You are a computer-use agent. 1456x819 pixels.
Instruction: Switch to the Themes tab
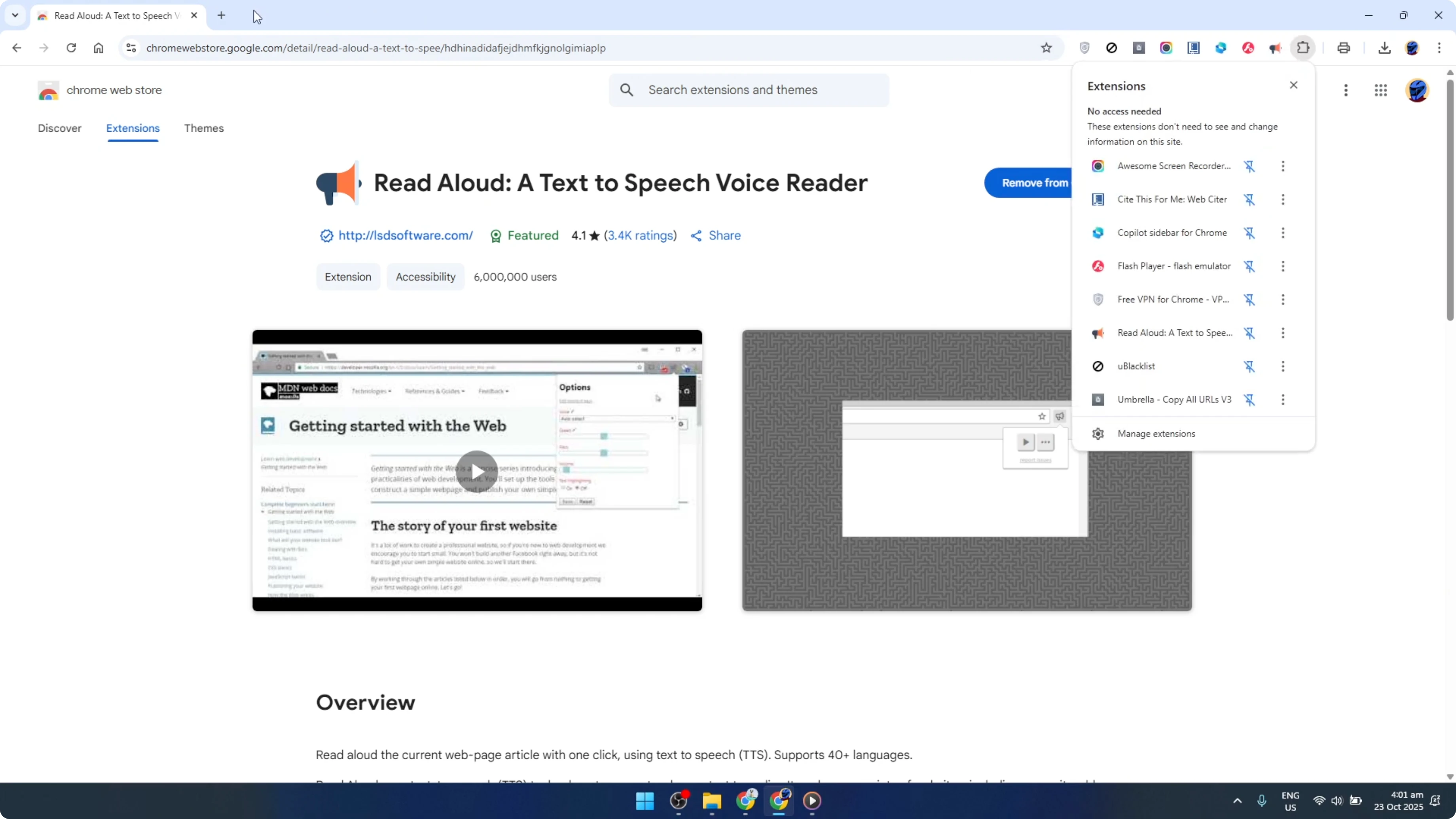pyautogui.click(x=204, y=128)
